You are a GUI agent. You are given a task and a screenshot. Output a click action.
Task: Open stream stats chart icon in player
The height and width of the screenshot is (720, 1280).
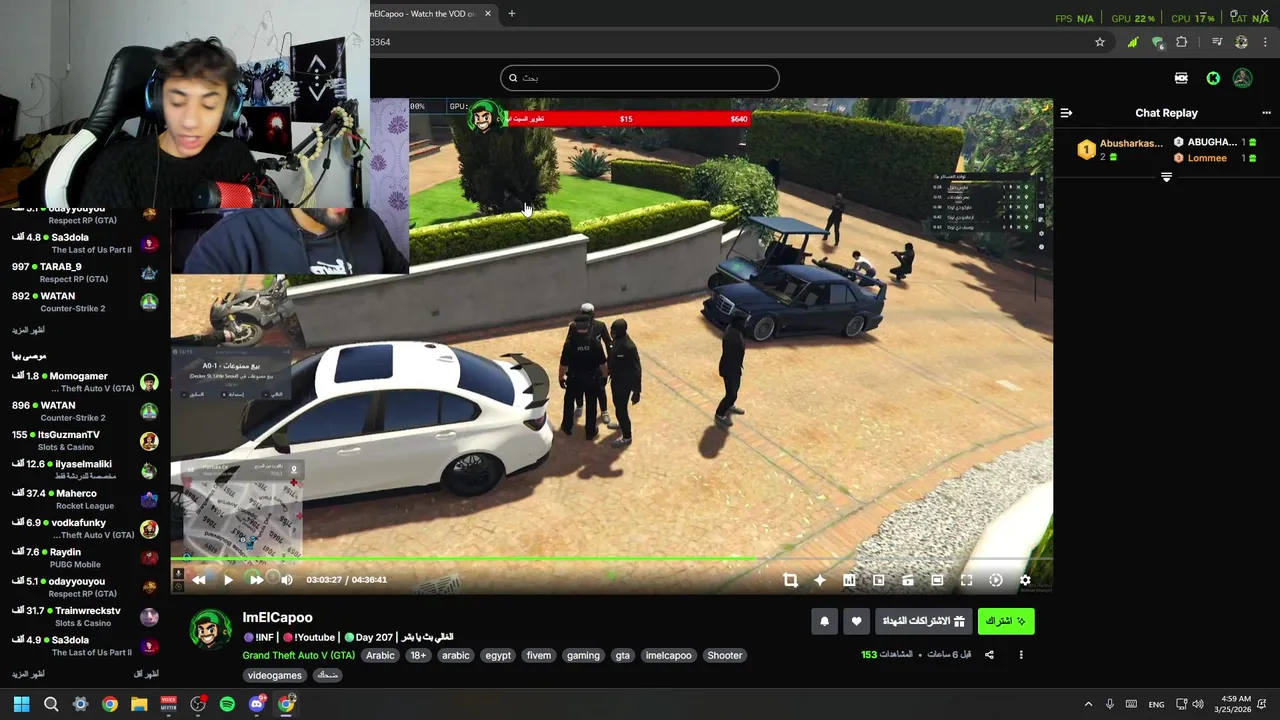tap(849, 580)
